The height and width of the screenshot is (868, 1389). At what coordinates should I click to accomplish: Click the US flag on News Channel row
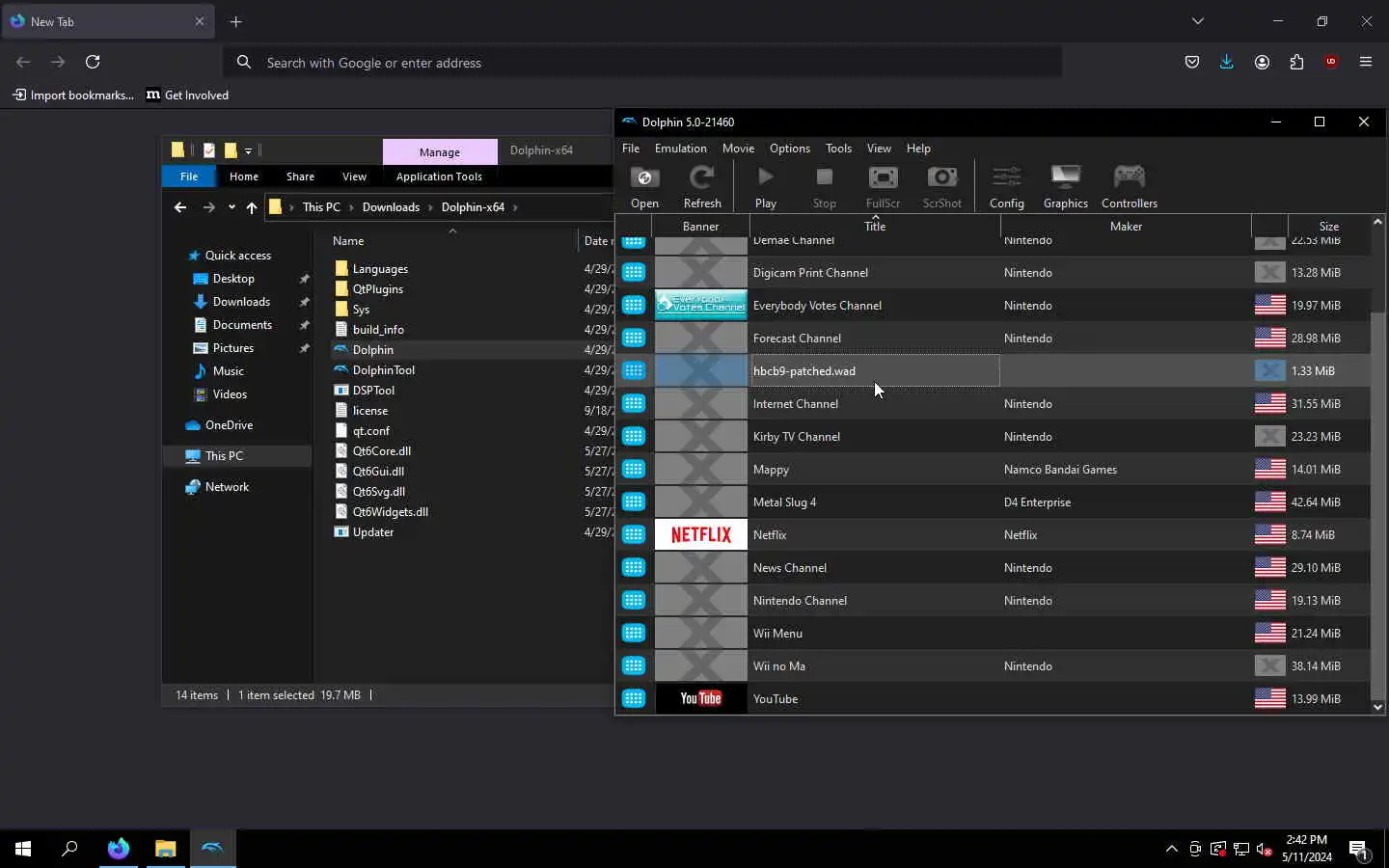(x=1270, y=567)
